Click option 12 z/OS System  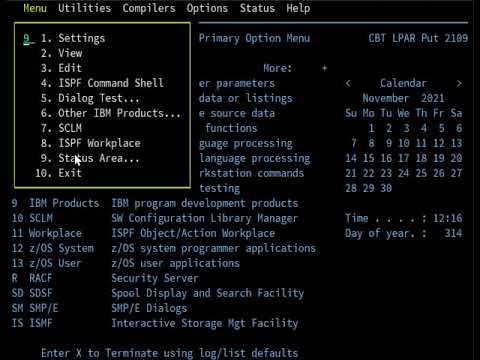pos(53,248)
